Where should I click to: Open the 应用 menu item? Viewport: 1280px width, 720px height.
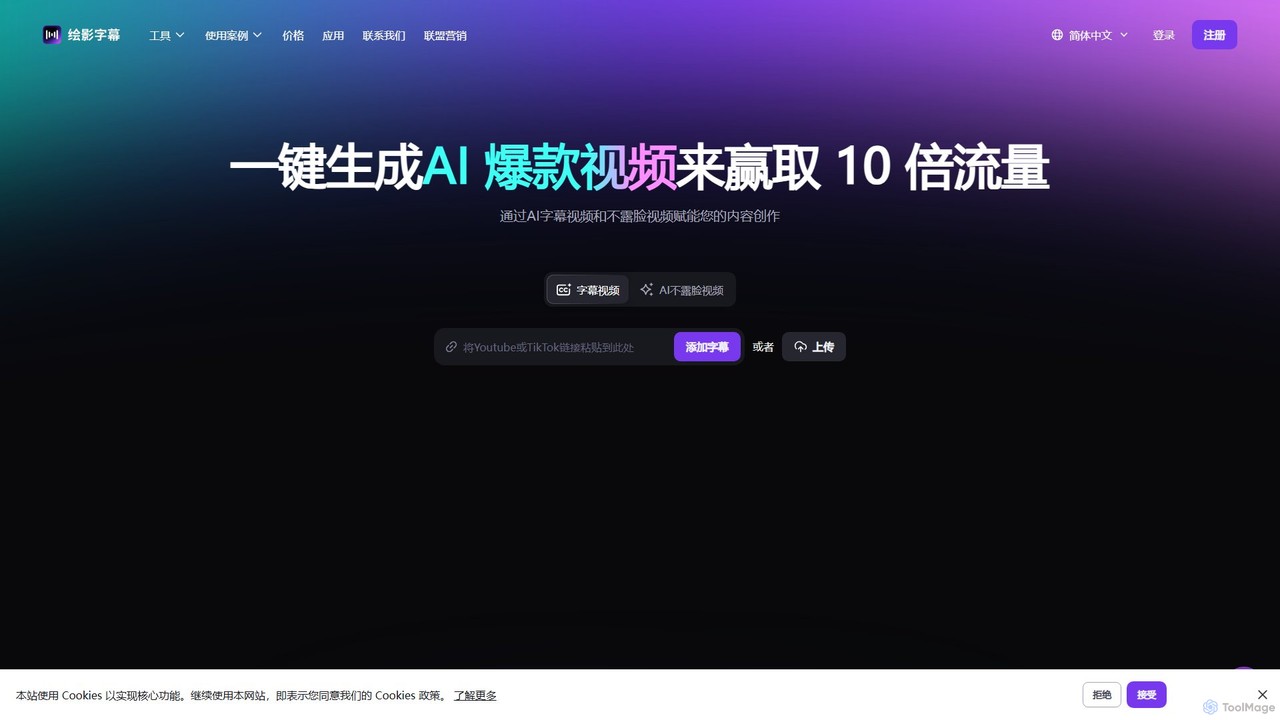point(333,35)
